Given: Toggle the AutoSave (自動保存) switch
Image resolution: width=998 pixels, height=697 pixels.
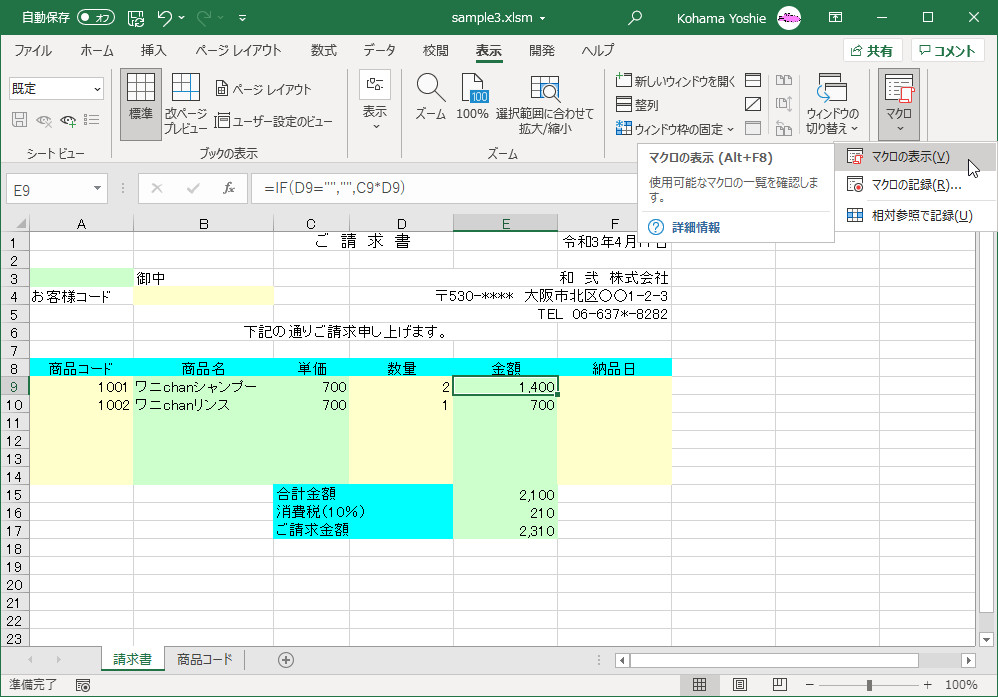Looking at the screenshot, I should click(96, 18).
